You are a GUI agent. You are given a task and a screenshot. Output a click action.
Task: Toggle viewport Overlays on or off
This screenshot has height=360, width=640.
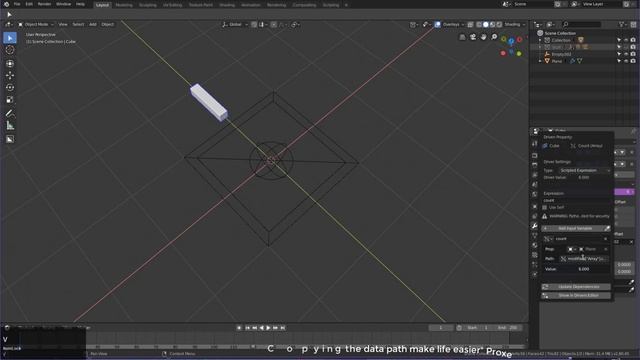pos(438,24)
